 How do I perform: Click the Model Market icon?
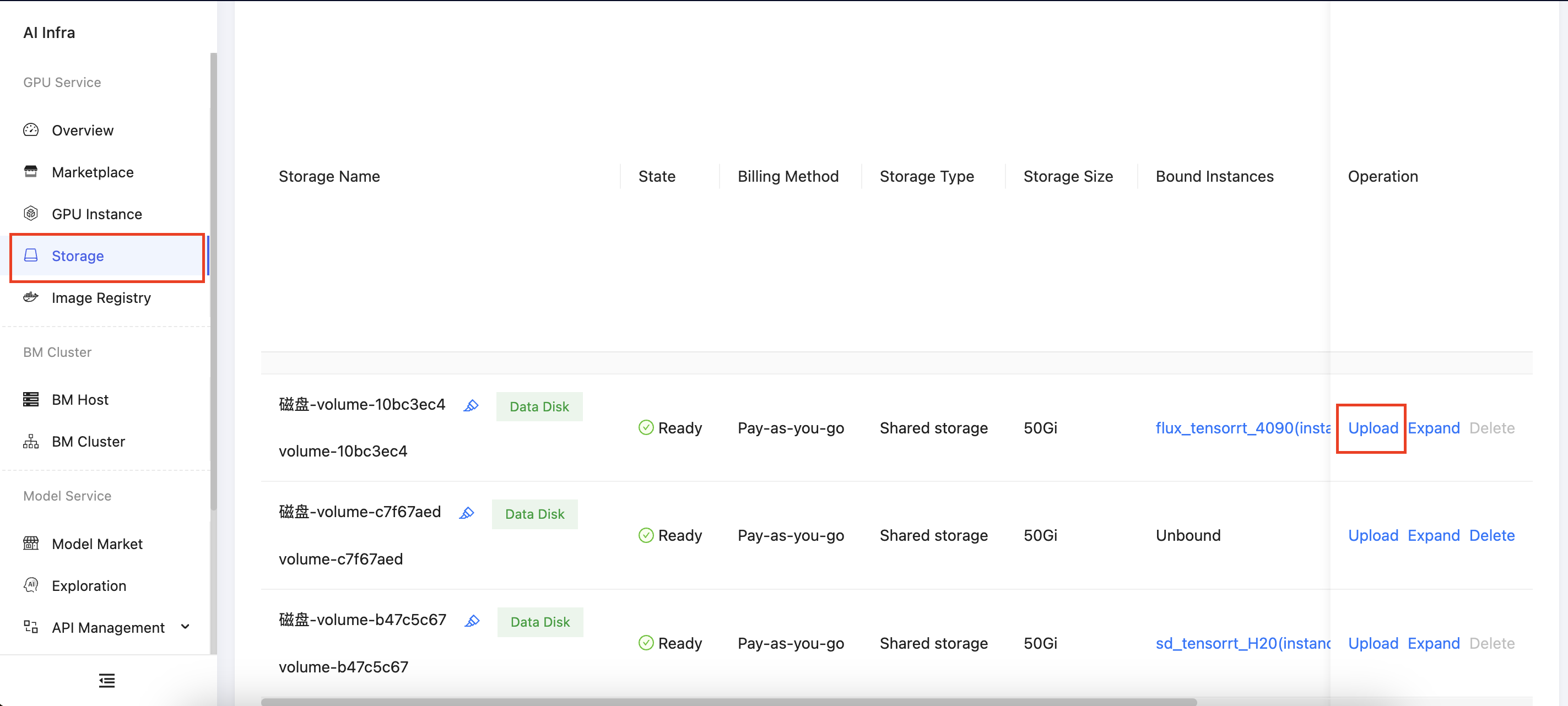pos(31,543)
